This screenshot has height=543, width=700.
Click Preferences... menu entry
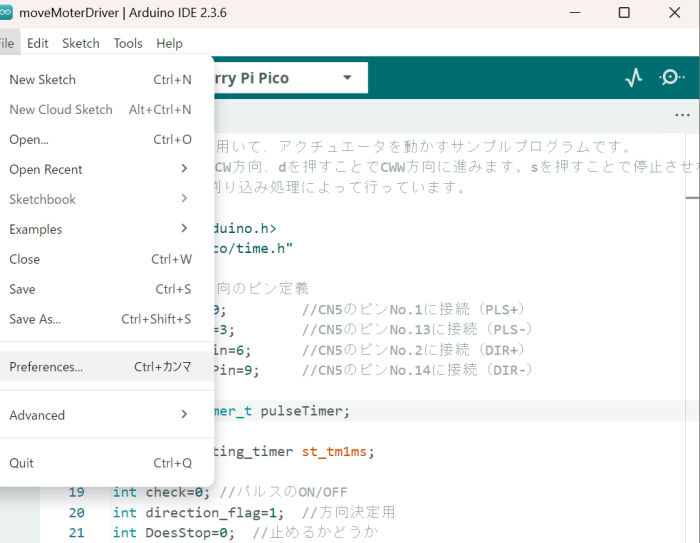pyautogui.click(x=47, y=367)
